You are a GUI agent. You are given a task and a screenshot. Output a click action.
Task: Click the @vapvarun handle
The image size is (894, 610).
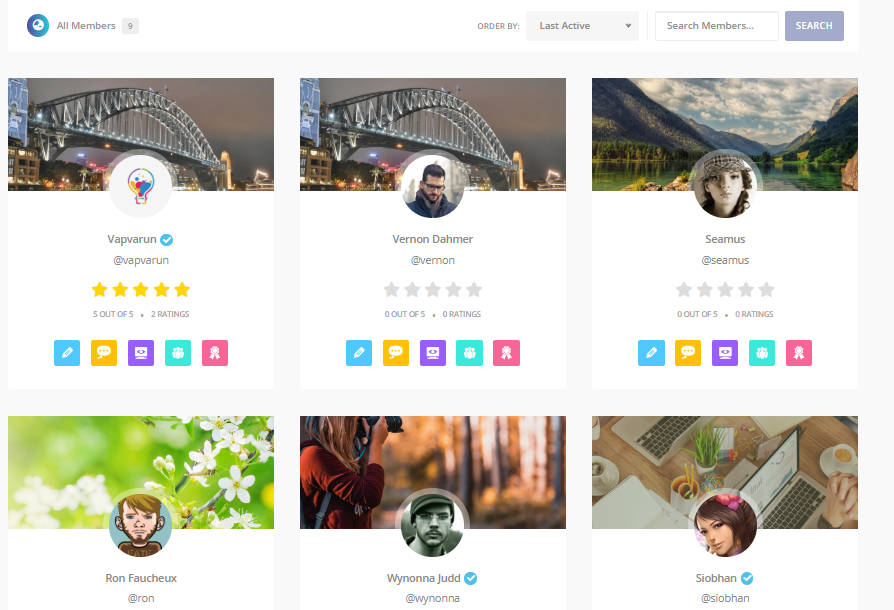[x=141, y=261]
